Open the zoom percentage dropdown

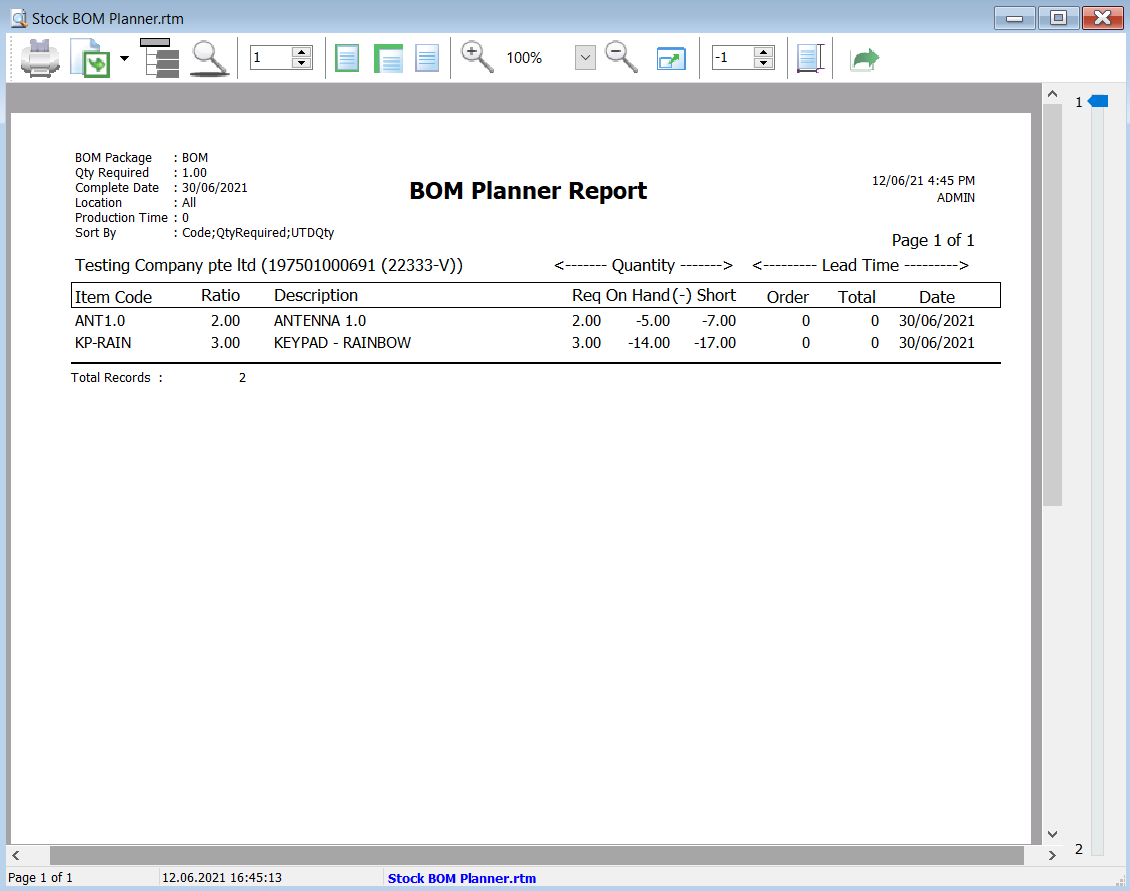(584, 57)
